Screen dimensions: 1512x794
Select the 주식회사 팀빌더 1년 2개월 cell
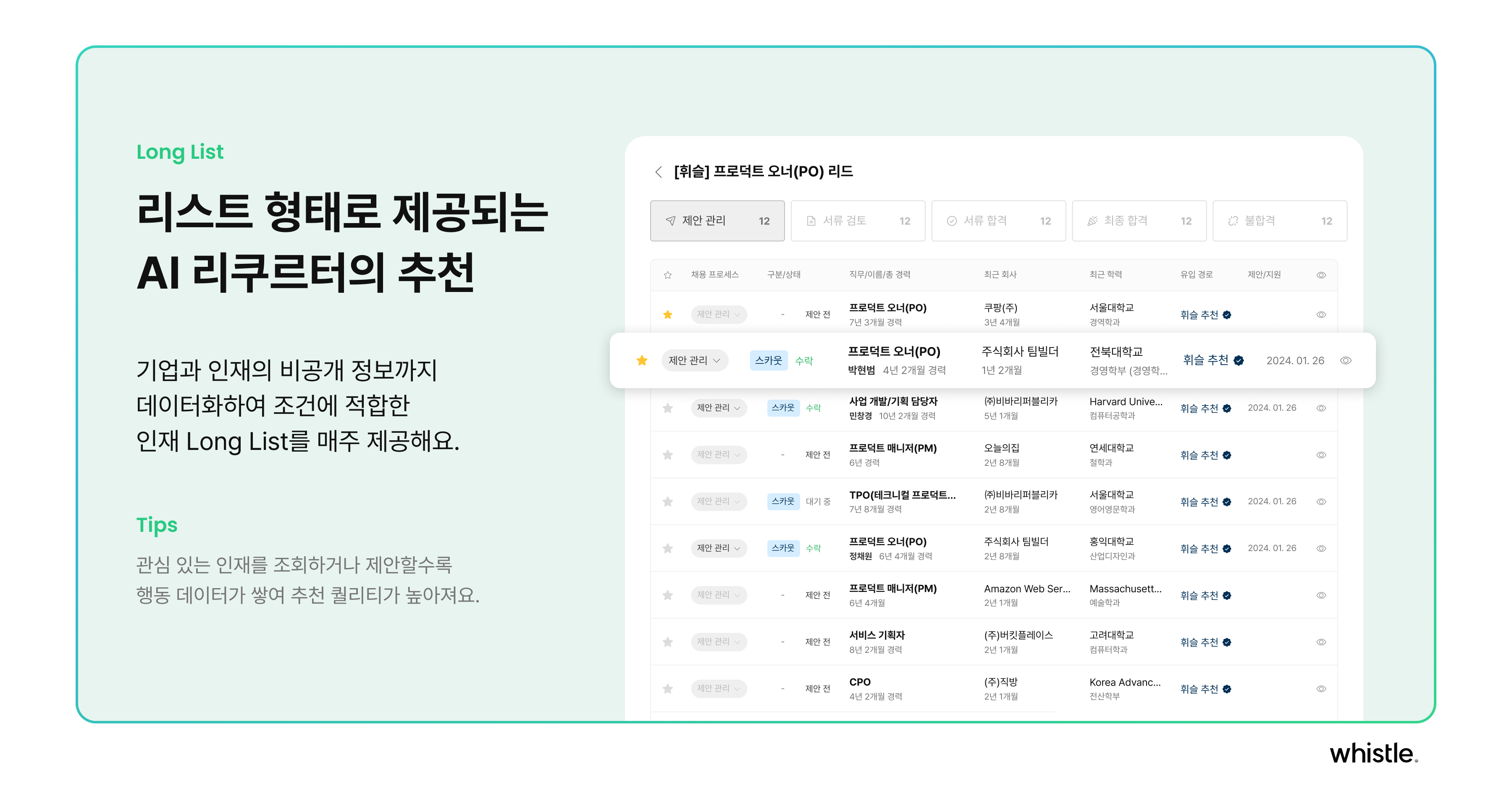coord(1019,360)
